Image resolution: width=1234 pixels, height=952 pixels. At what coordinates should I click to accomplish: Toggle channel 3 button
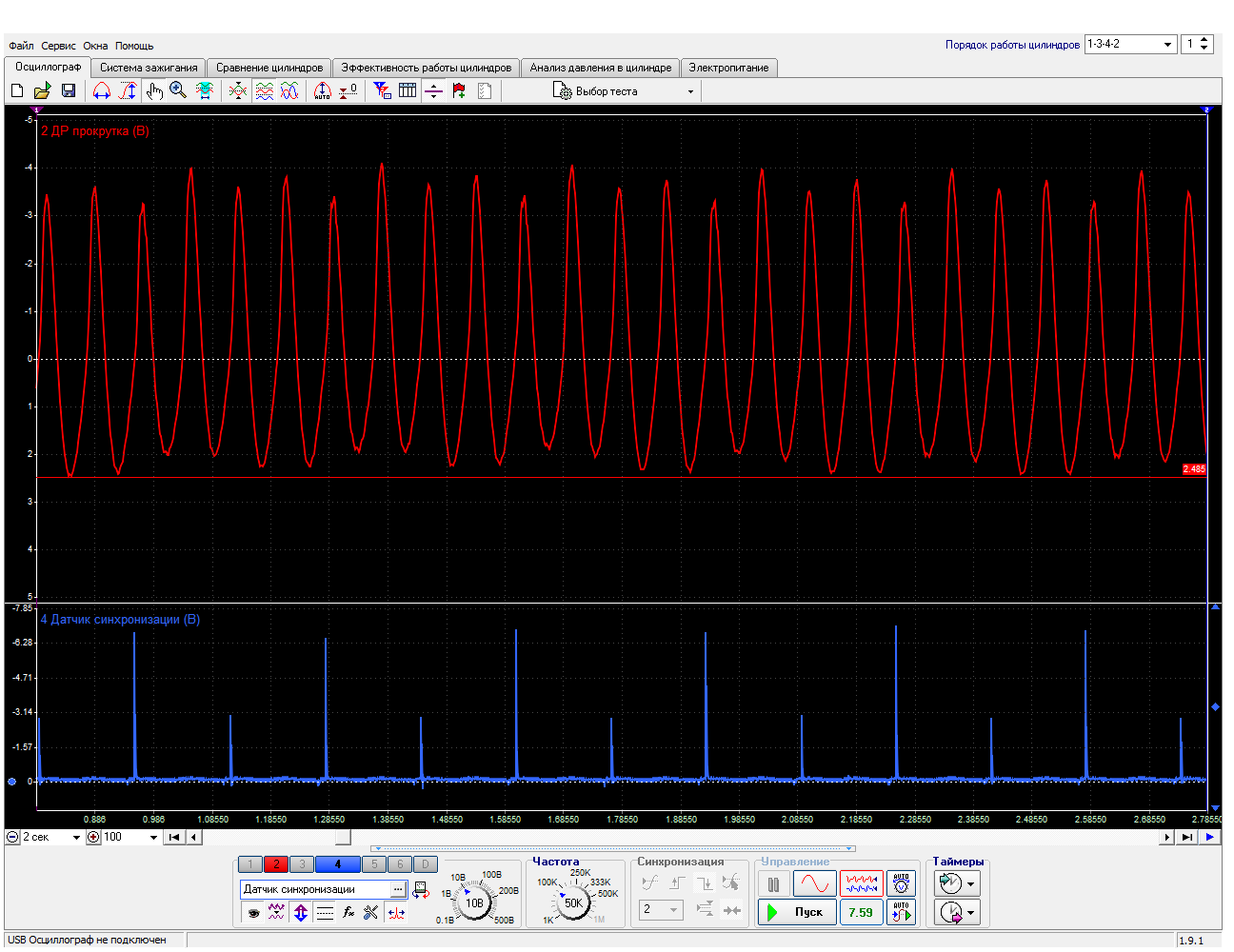click(x=301, y=864)
